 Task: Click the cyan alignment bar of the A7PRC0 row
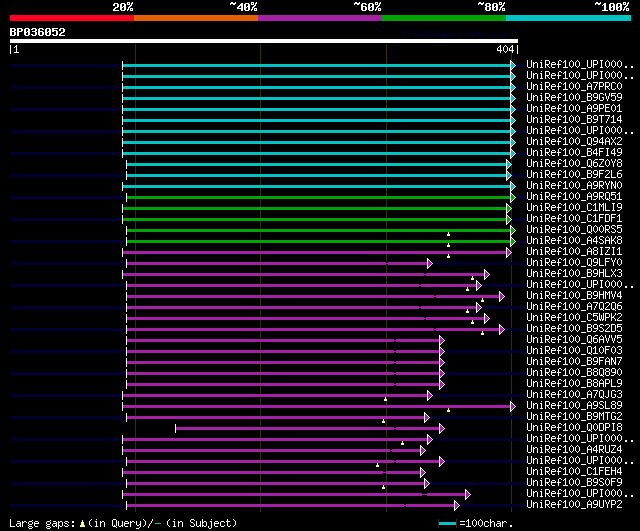(317, 87)
